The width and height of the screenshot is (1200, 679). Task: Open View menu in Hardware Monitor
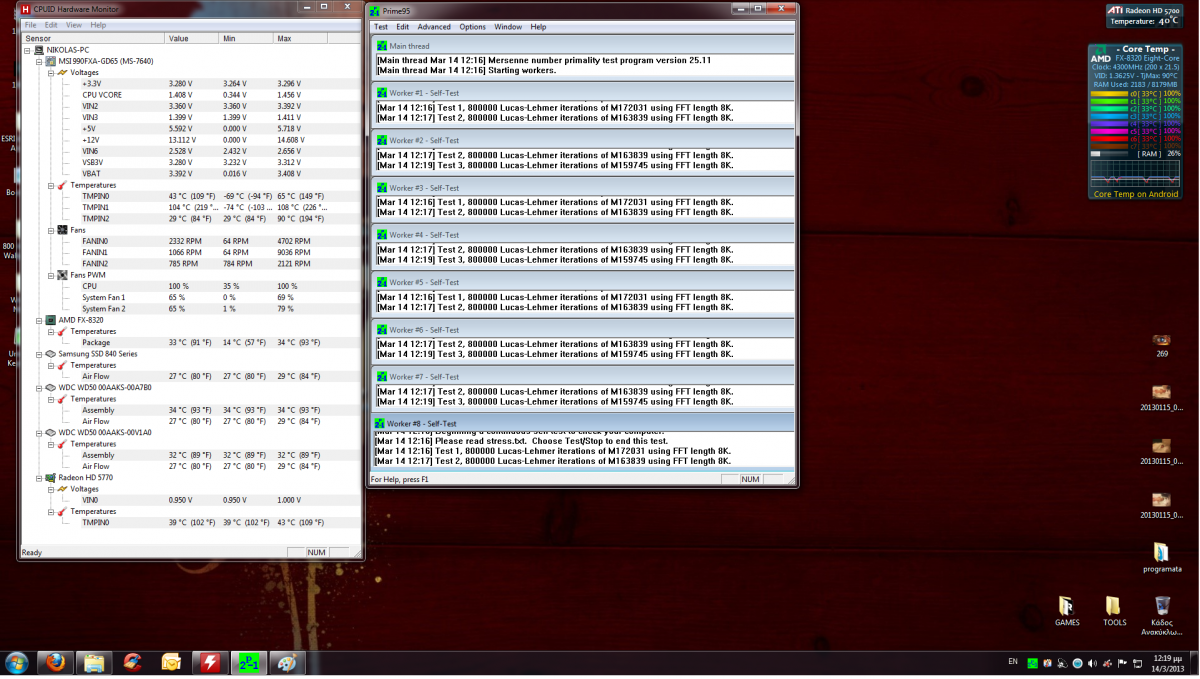(x=74, y=25)
